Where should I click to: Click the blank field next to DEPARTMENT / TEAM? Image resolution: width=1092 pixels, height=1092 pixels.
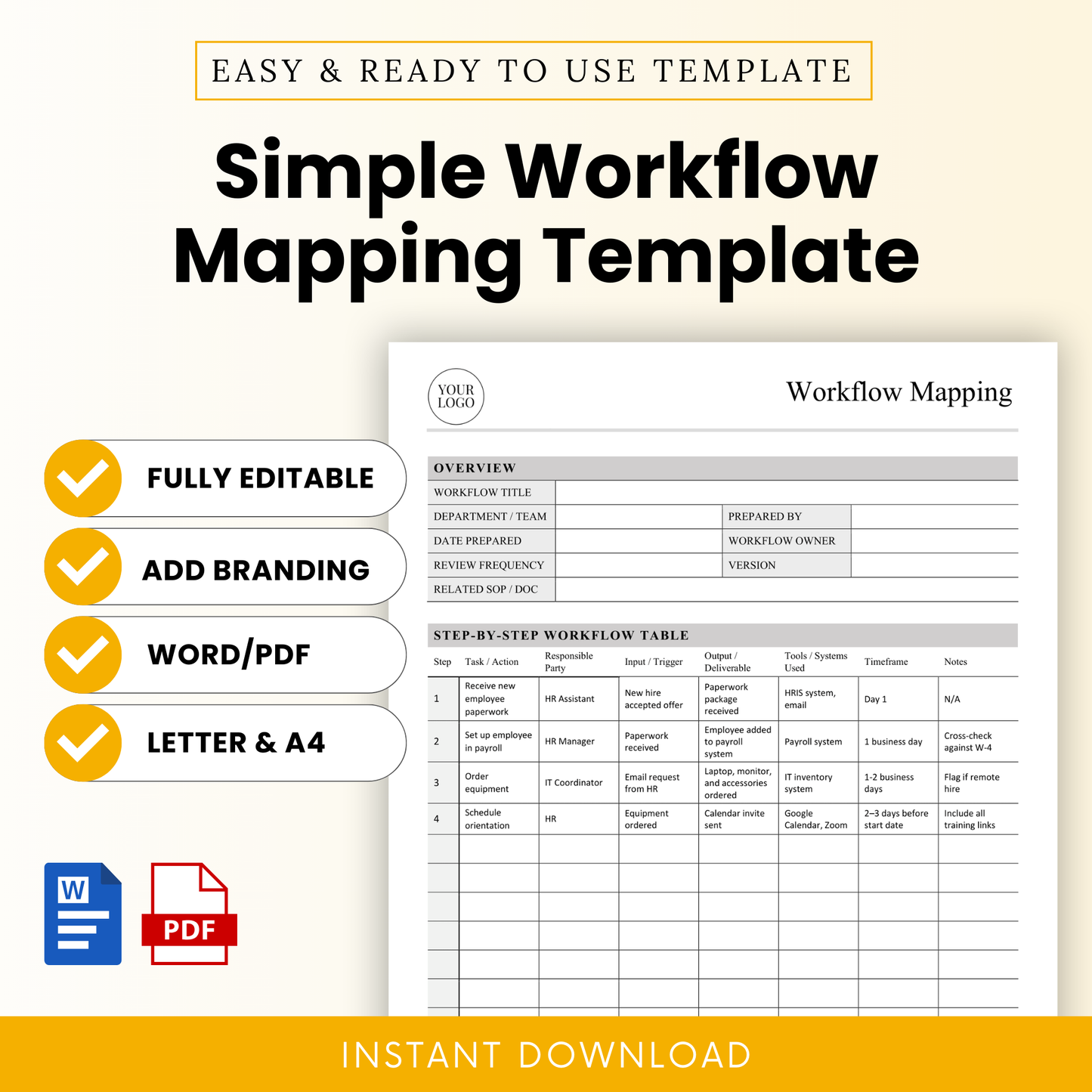(x=639, y=517)
